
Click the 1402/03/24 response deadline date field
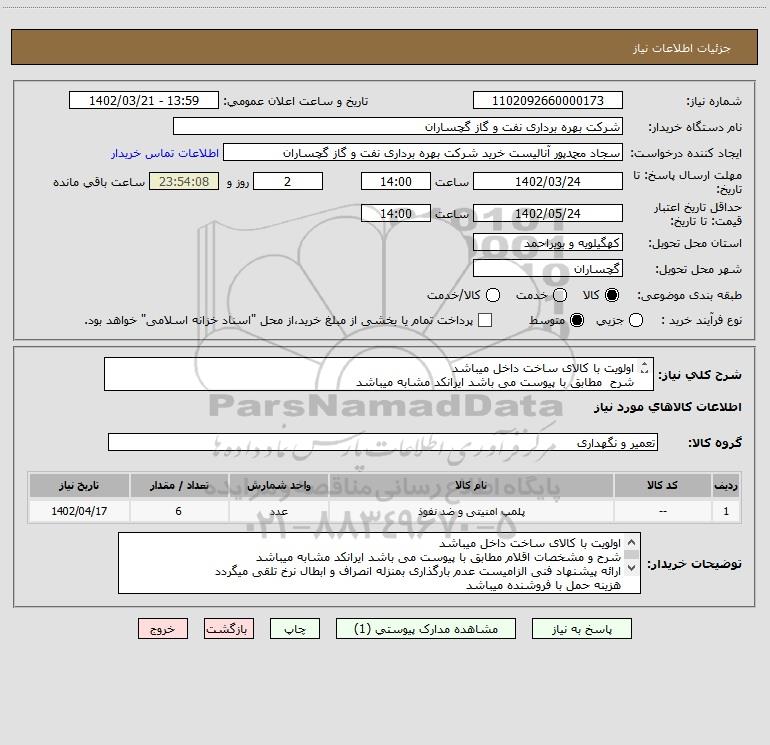pyautogui.click(x=548, y=181)
